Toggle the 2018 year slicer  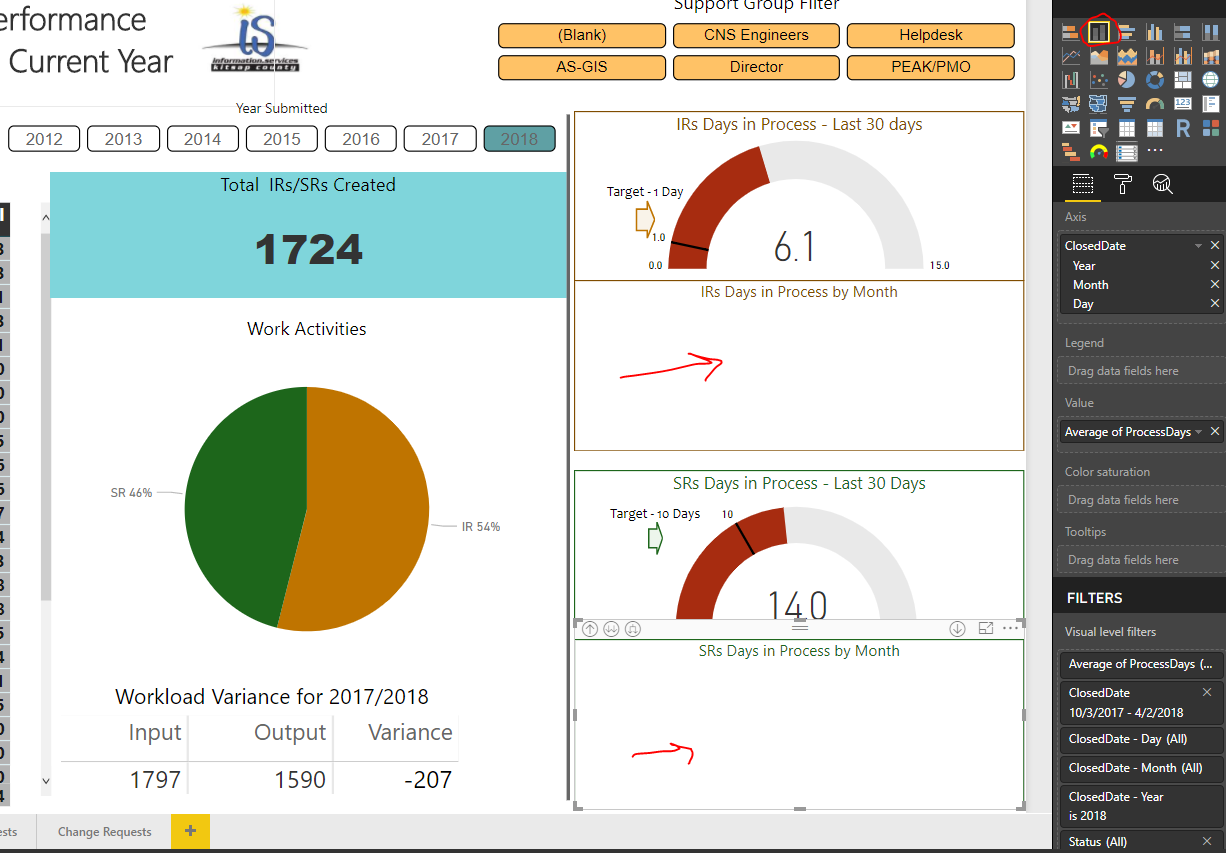[x=519, y=139]
